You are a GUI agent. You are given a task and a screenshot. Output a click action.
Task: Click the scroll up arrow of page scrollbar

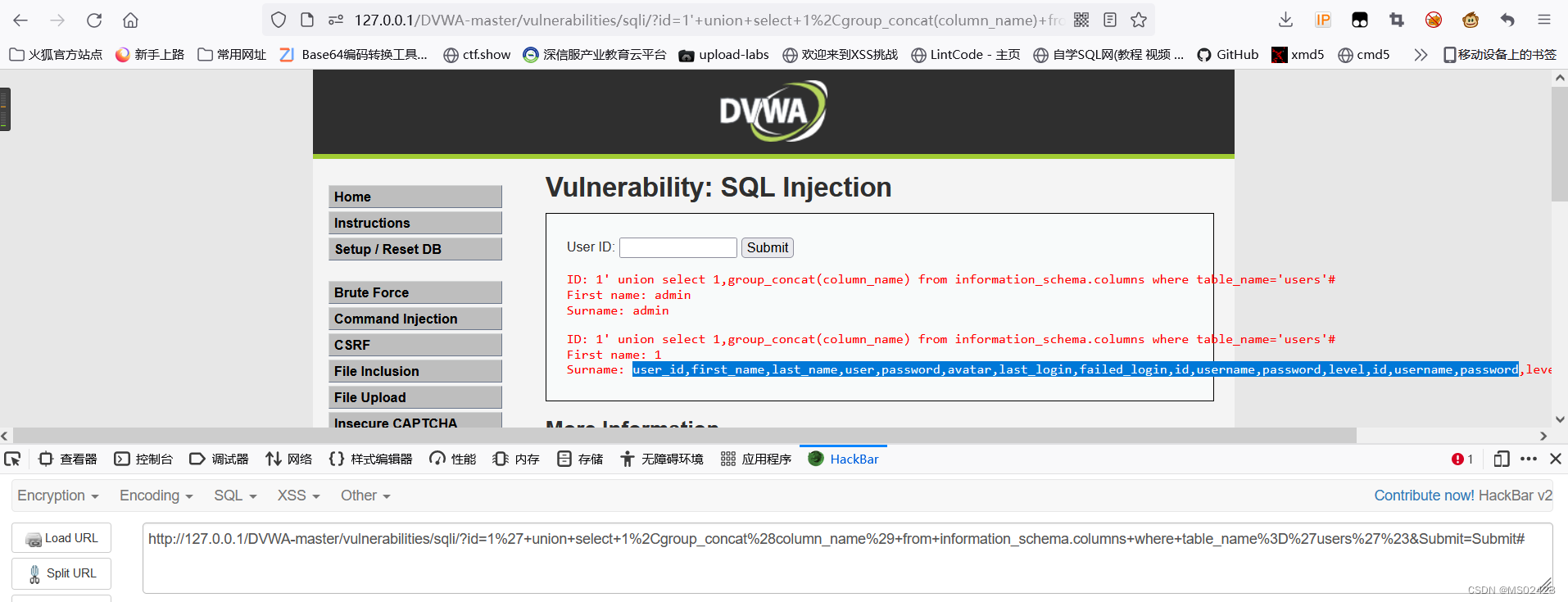(x=1559, y=78)
